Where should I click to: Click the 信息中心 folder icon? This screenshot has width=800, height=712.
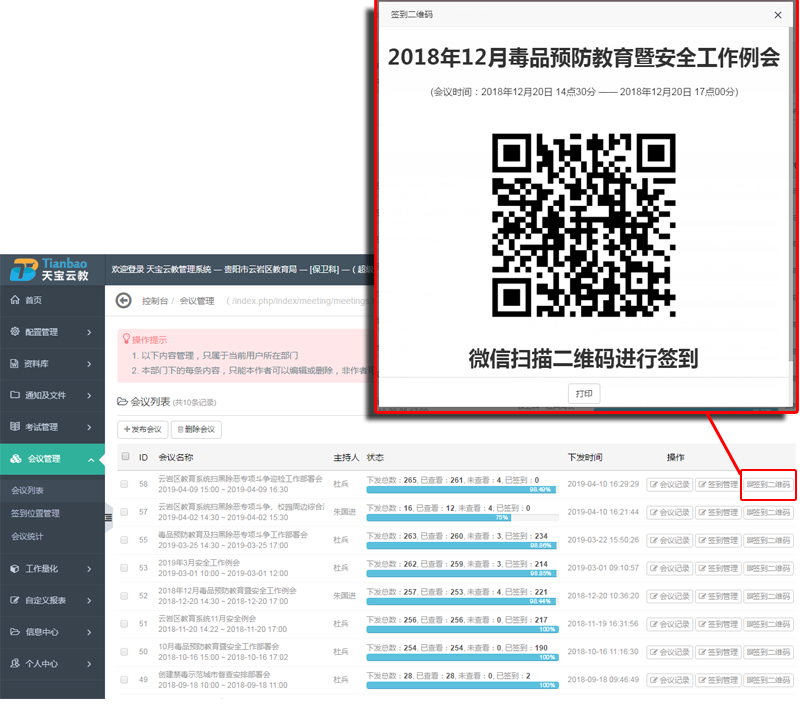(15, 631)
